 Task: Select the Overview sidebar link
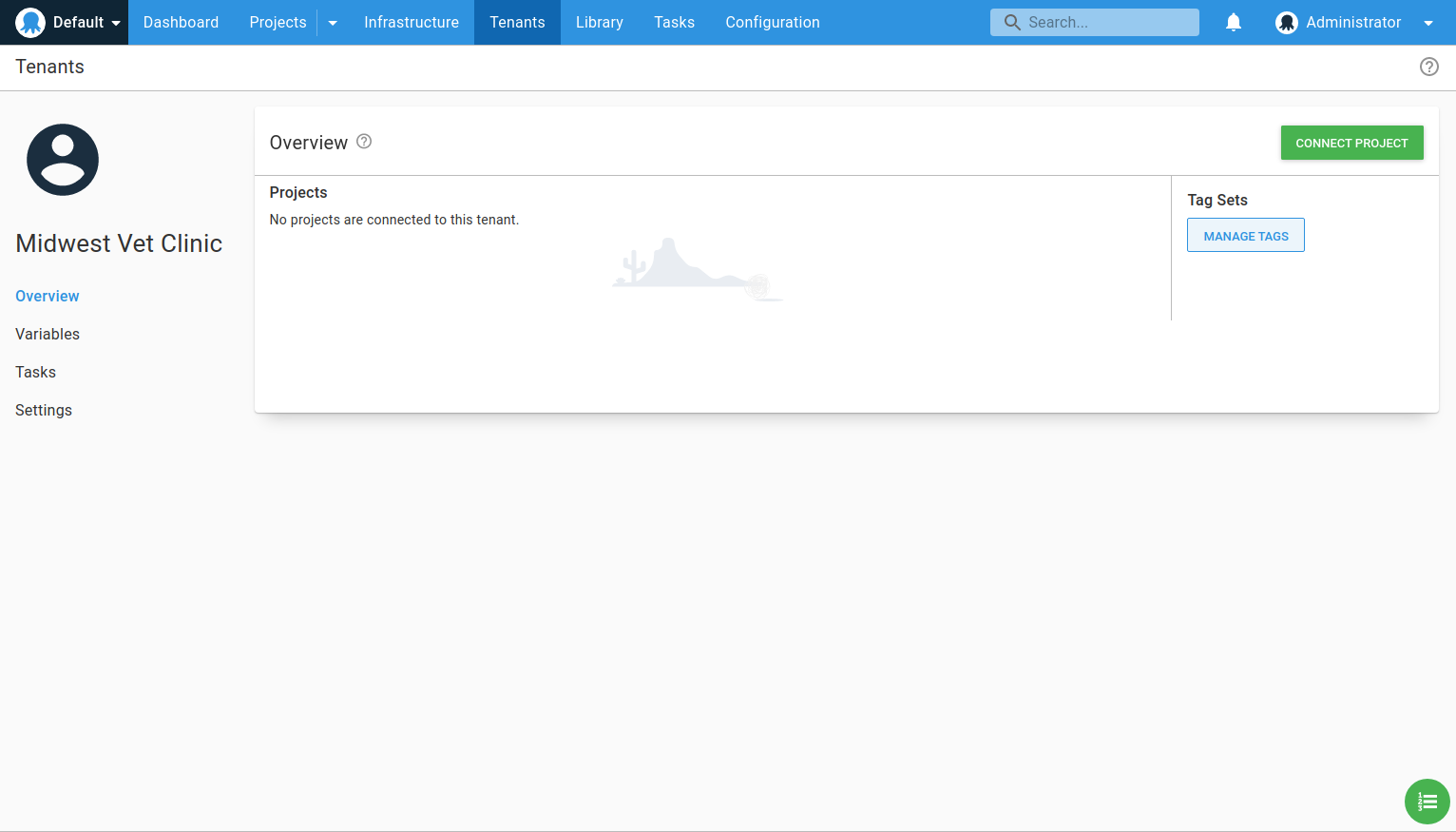point(48,296)
